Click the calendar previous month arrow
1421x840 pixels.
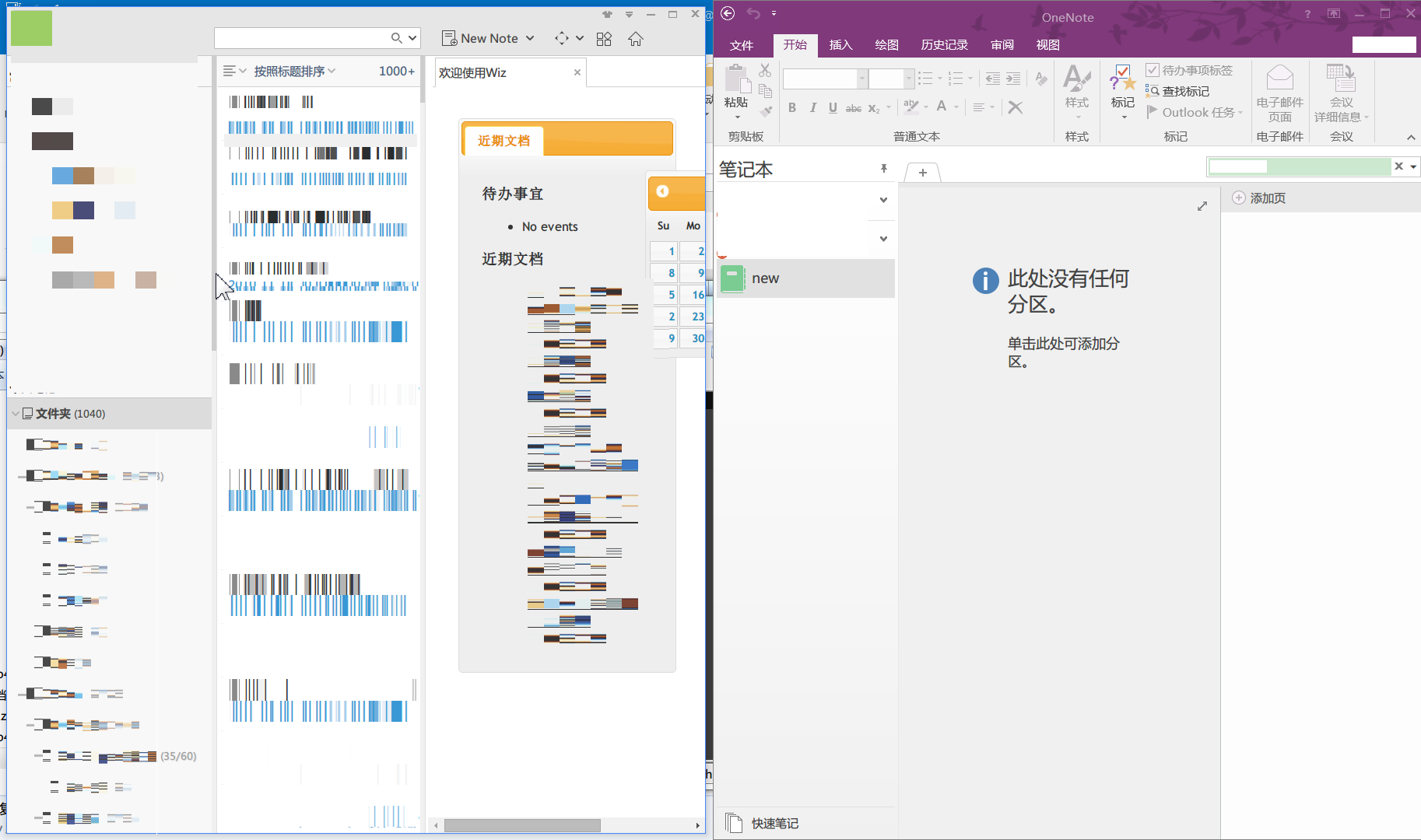coord(662,191)
